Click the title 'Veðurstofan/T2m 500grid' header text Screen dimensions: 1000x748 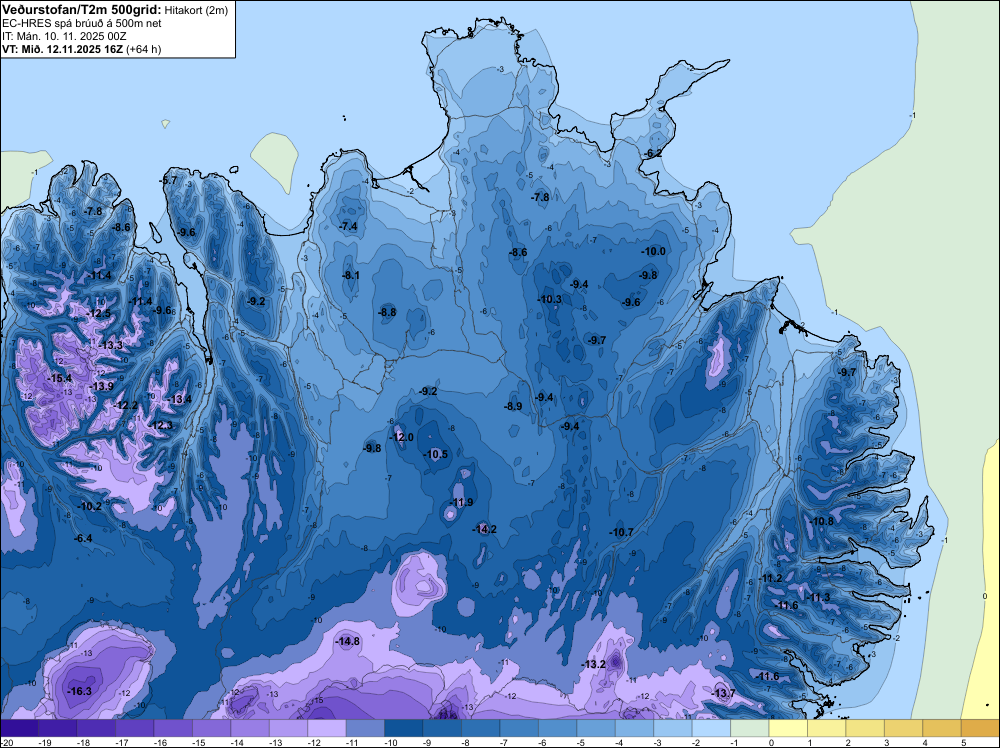[81, 9]
